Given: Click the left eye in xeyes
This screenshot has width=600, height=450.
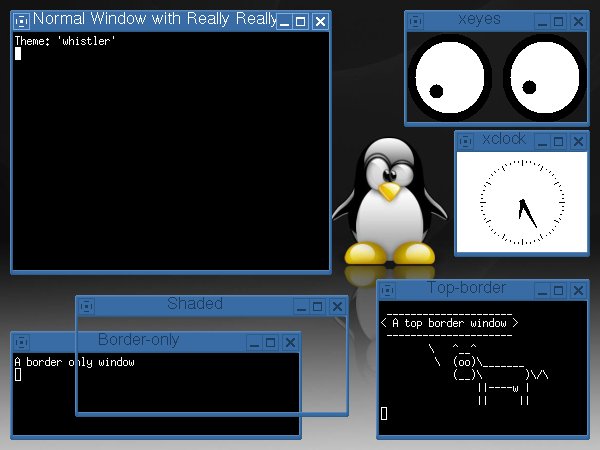Looking at the screenshot, I should tap(450, 77).
